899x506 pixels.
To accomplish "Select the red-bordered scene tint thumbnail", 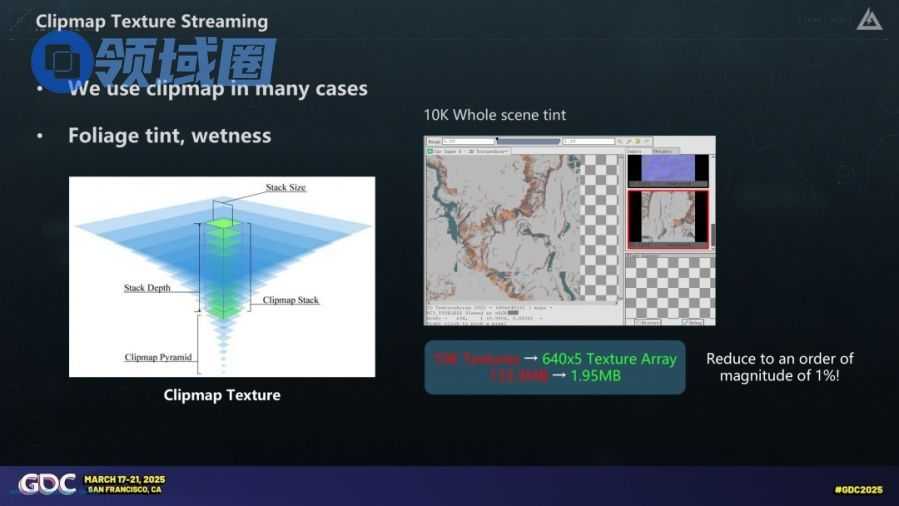I will coord(667,218).
